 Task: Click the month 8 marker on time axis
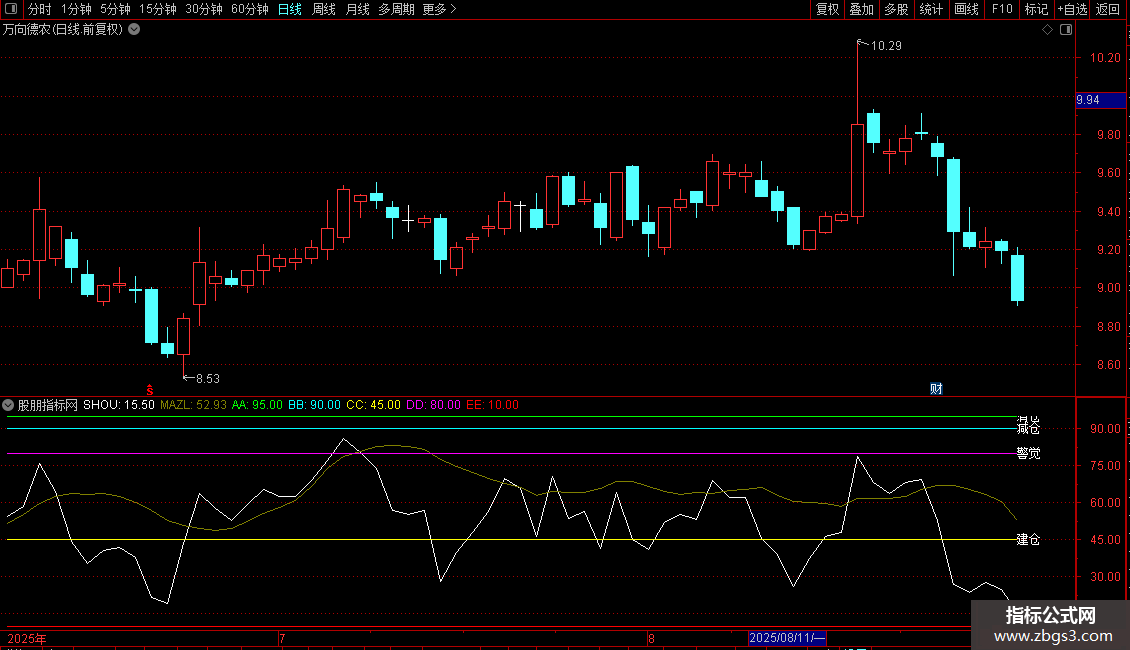(651, 638)
